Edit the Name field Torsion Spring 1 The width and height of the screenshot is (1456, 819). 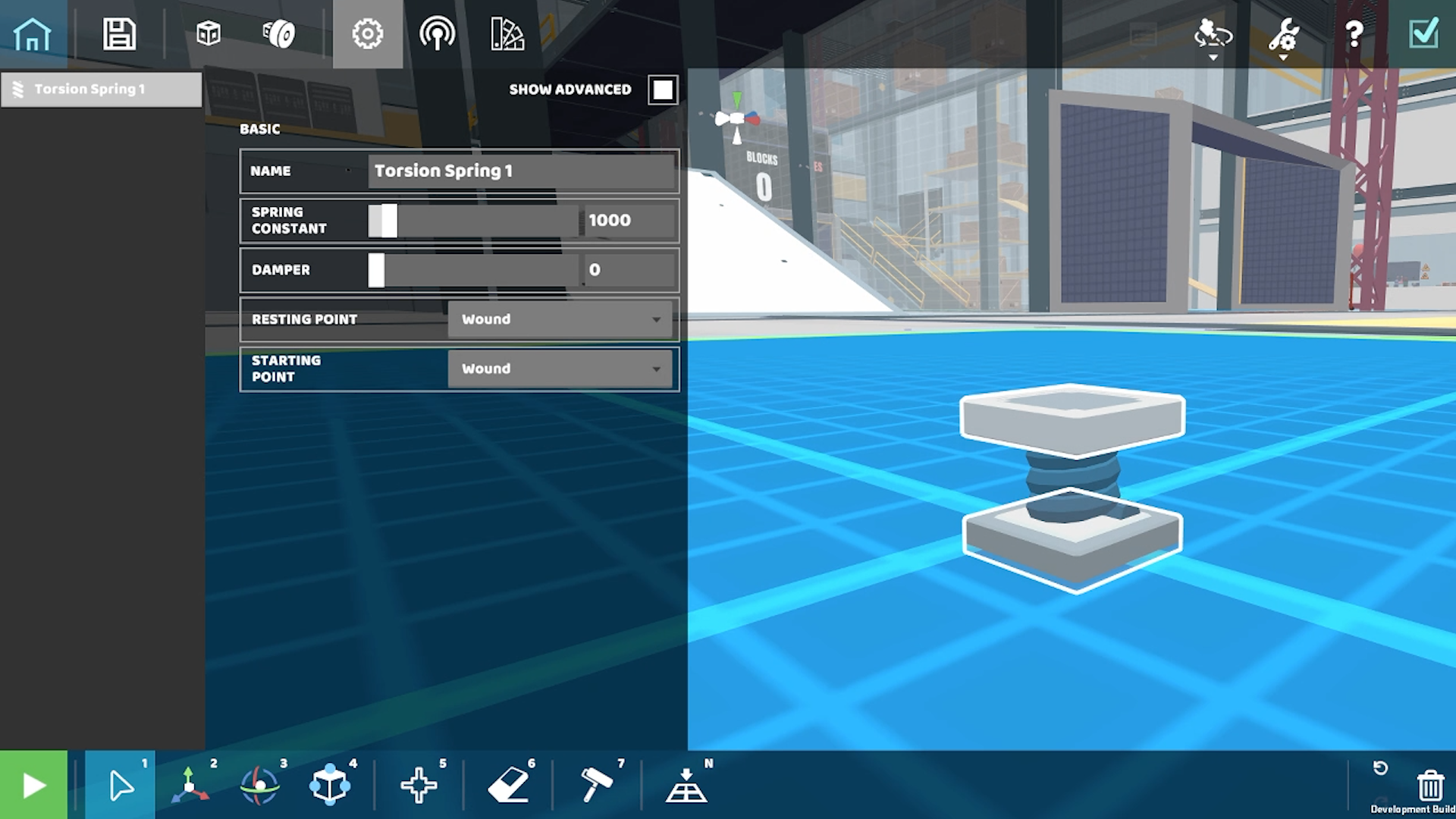[x=522, y=171]
